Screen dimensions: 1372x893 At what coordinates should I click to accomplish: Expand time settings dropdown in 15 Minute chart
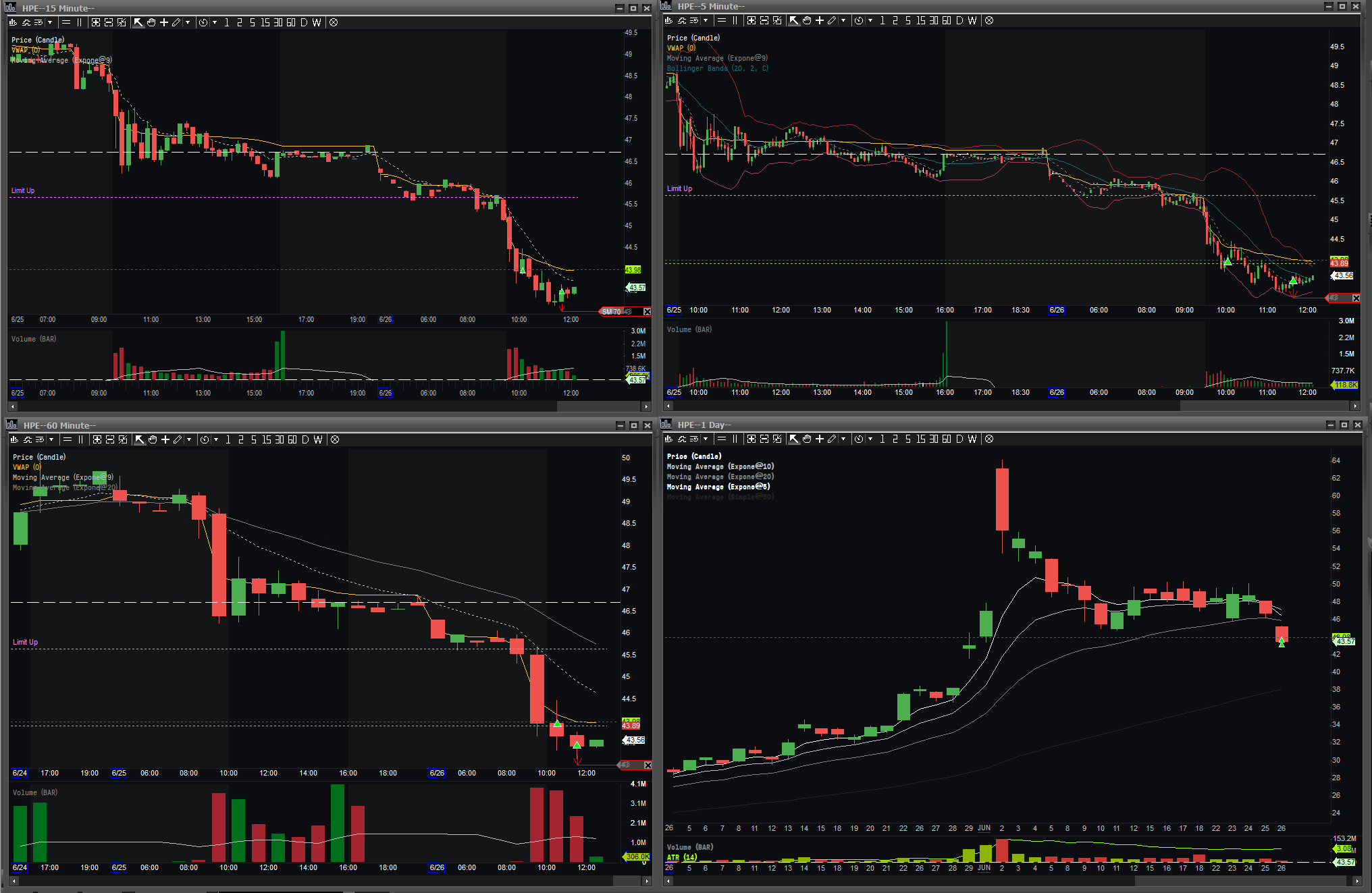point(215,22)
